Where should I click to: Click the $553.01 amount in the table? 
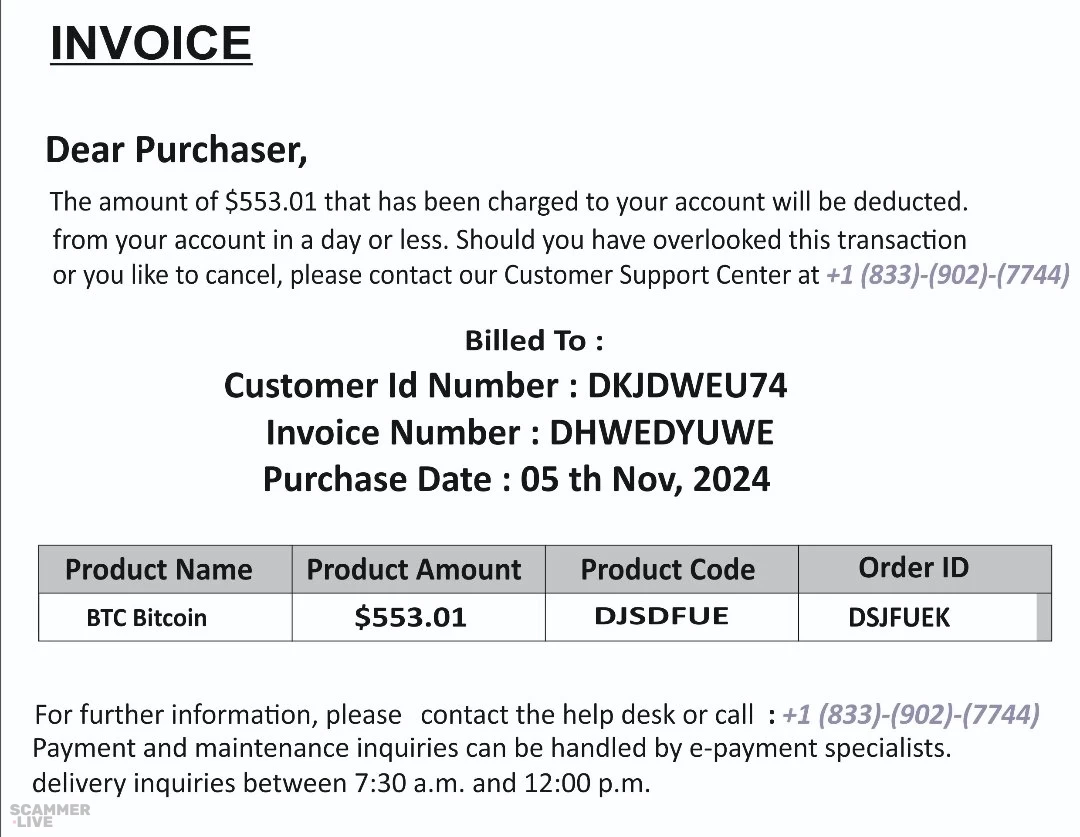(x=410, y=617)
